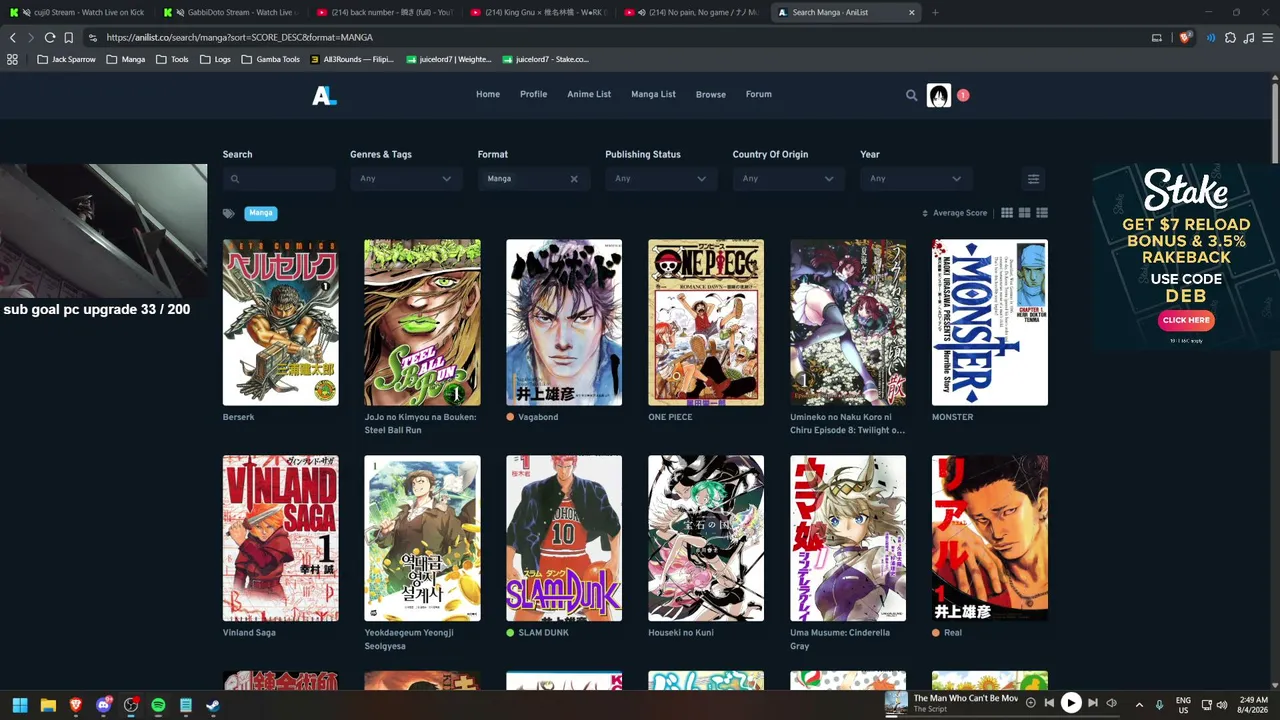This screenshot has width=1280, height=720.
Task: Open the Jack Sparrow bookmarks folder
Action: (65, 59)
